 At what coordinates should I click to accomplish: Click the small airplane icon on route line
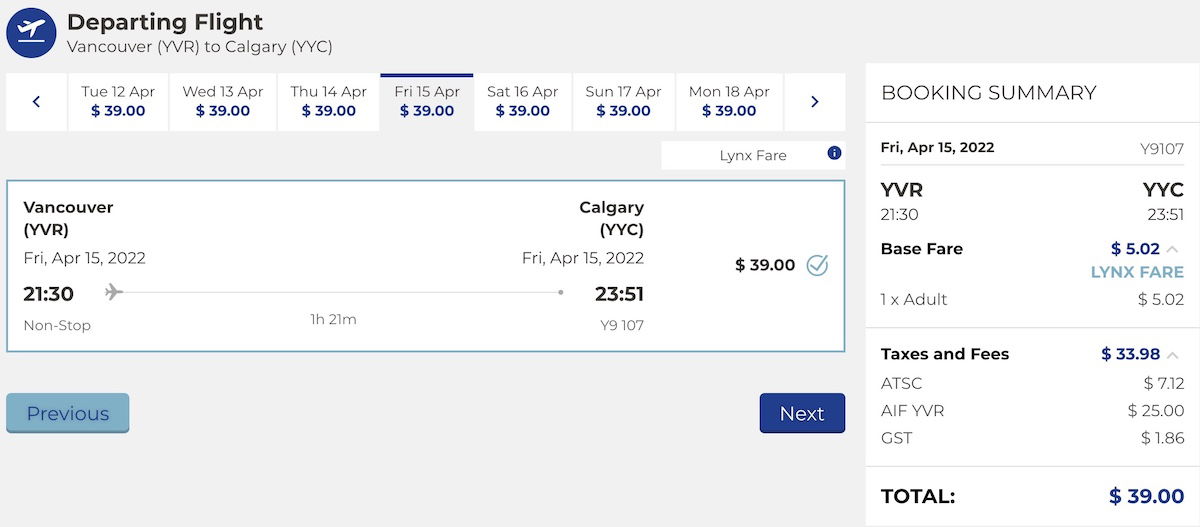pyautogui.click(x=114, y=292)
